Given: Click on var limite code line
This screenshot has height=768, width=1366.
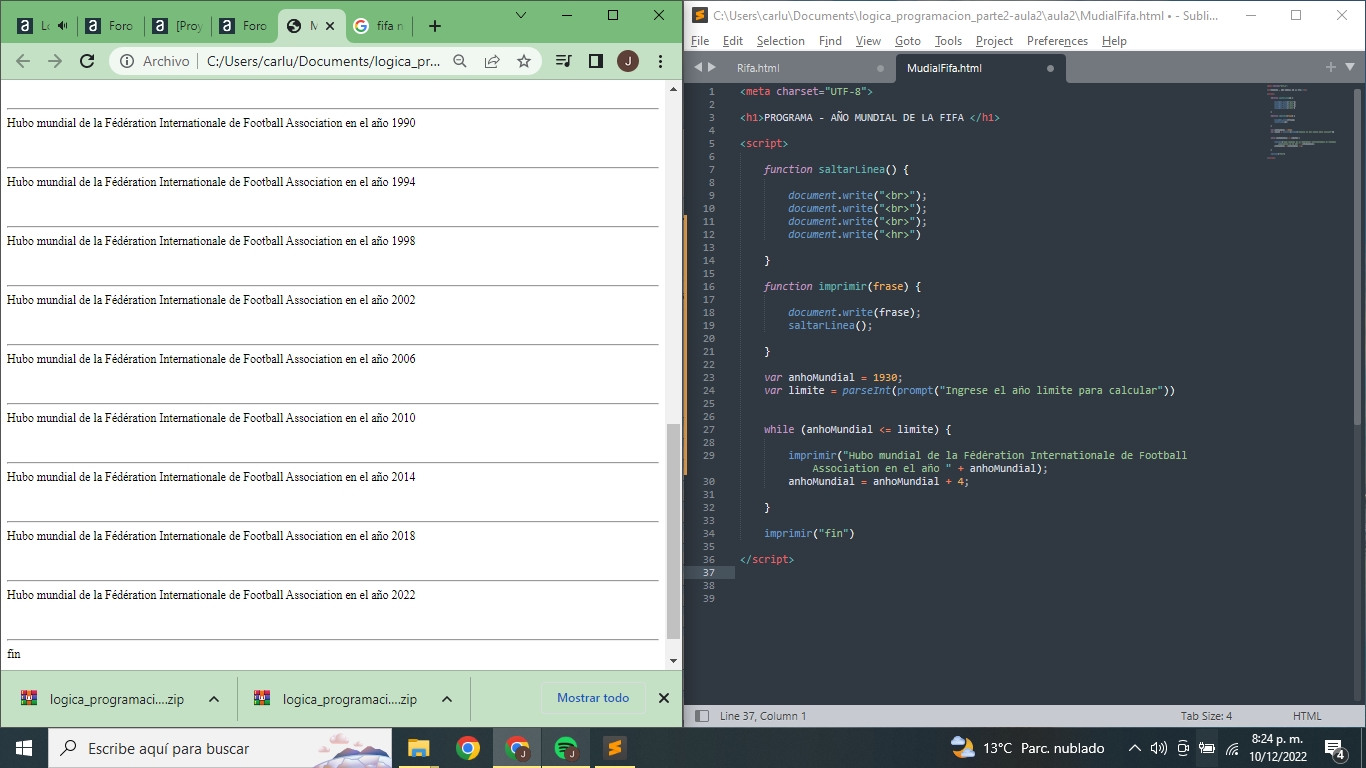Looking at the screenshot, I should 969,390.
